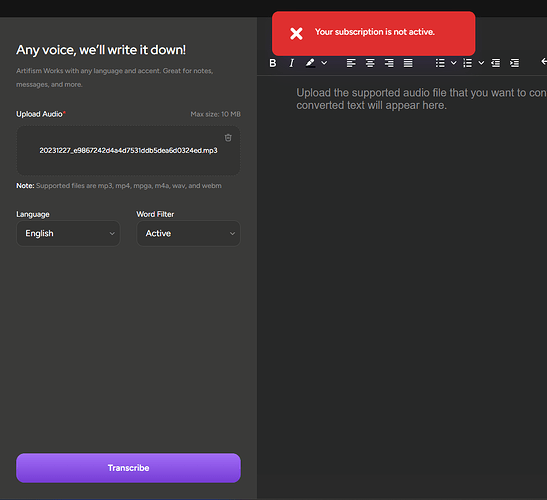Image resolution: width=547 pixels, height=500 pixels.
Task: Open bulleted list style dropdown
Action: (x=454, y=63)
